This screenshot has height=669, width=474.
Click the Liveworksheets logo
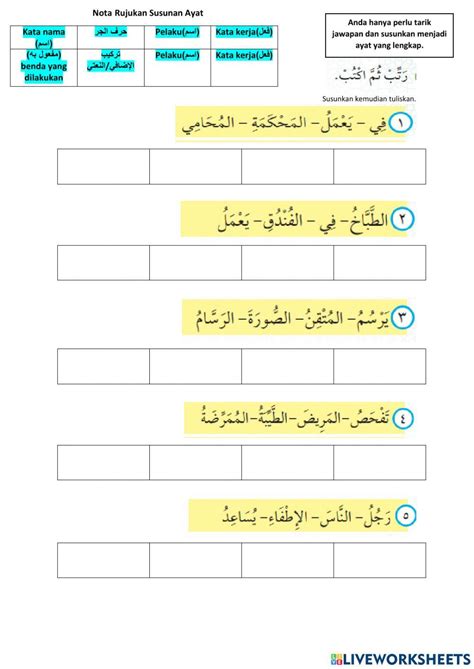click(x=400, y=658)
